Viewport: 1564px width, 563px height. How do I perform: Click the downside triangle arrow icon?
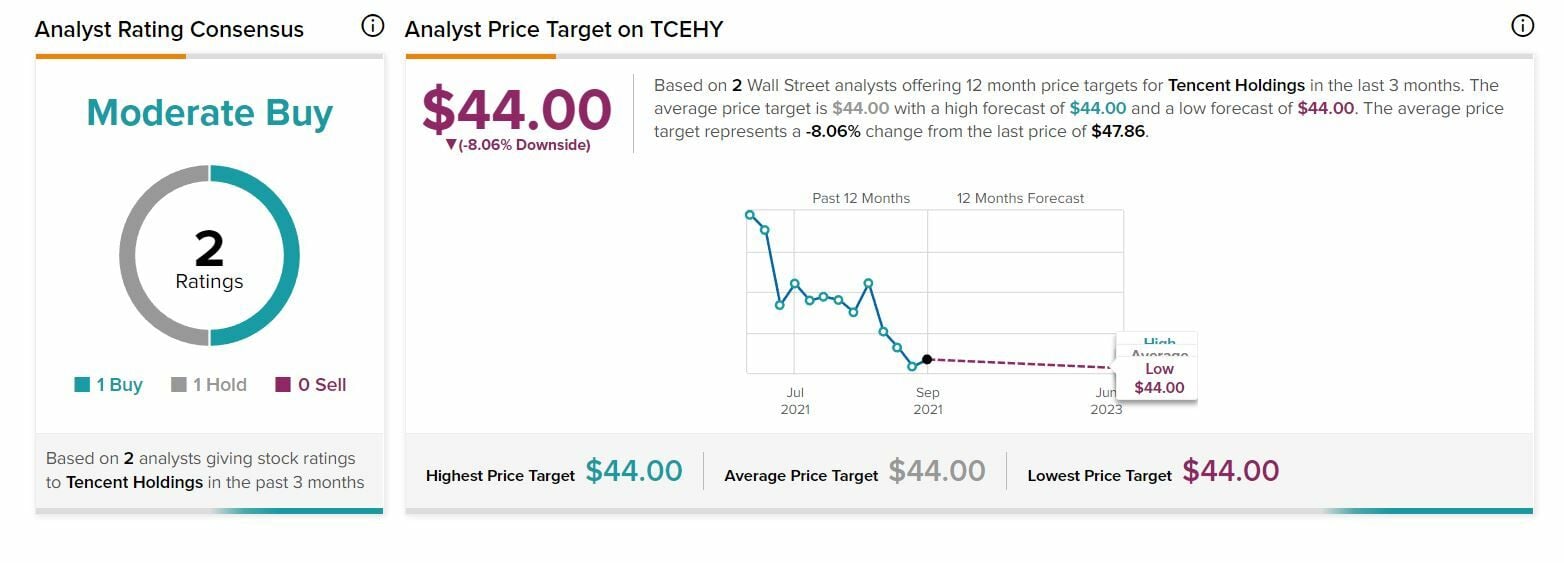tap(451, 146)
